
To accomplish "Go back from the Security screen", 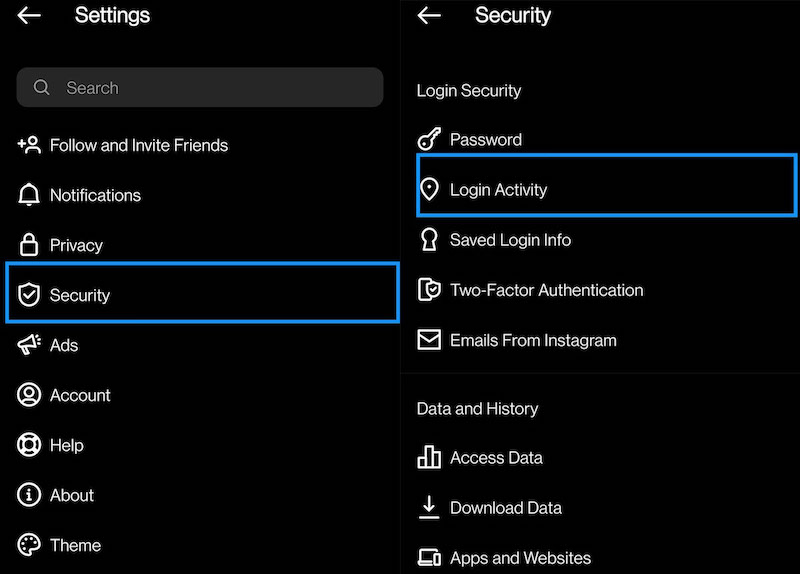I will pyautogui.click(x=429, y=15).
